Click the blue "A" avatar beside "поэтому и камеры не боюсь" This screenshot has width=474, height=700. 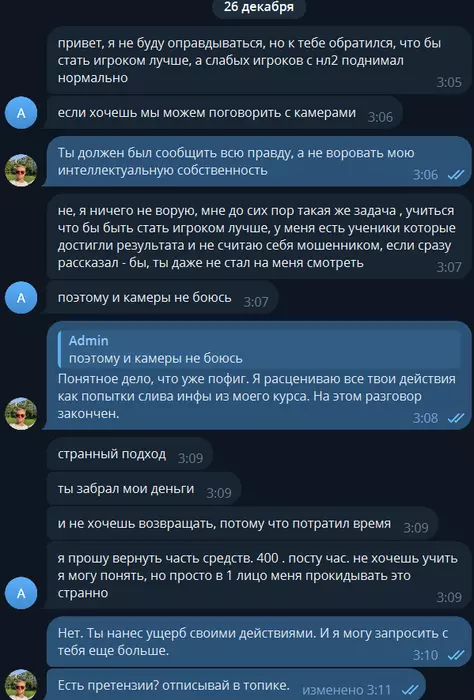(x=21, y=298)
